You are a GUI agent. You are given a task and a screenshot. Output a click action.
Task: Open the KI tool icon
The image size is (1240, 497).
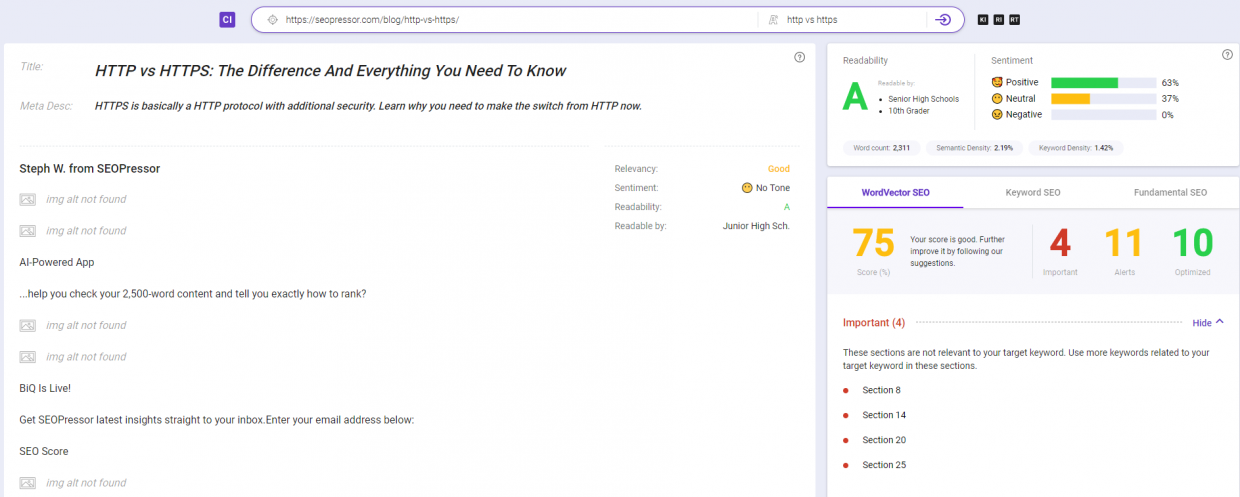click(983, 19)
